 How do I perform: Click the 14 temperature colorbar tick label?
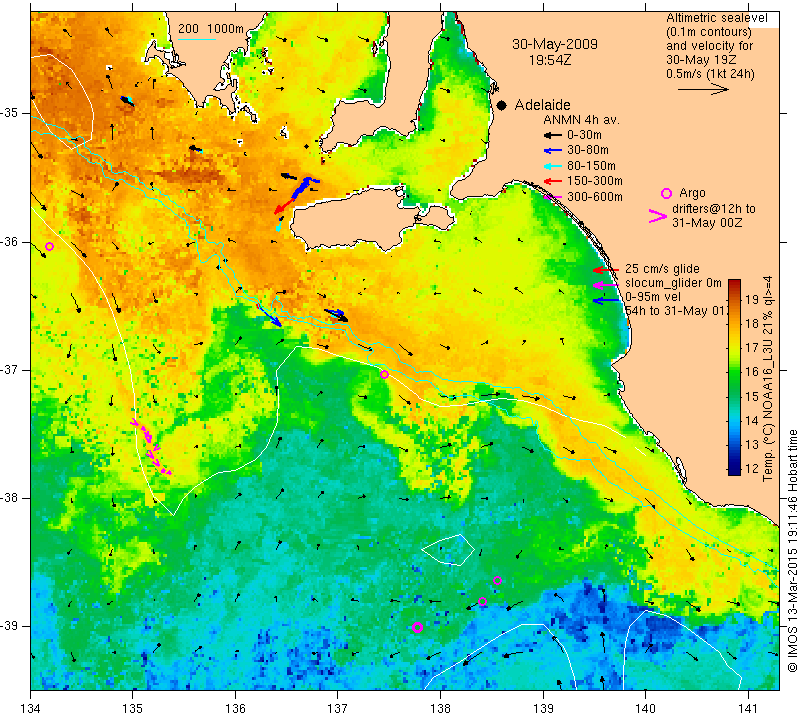tap(753, 421)
